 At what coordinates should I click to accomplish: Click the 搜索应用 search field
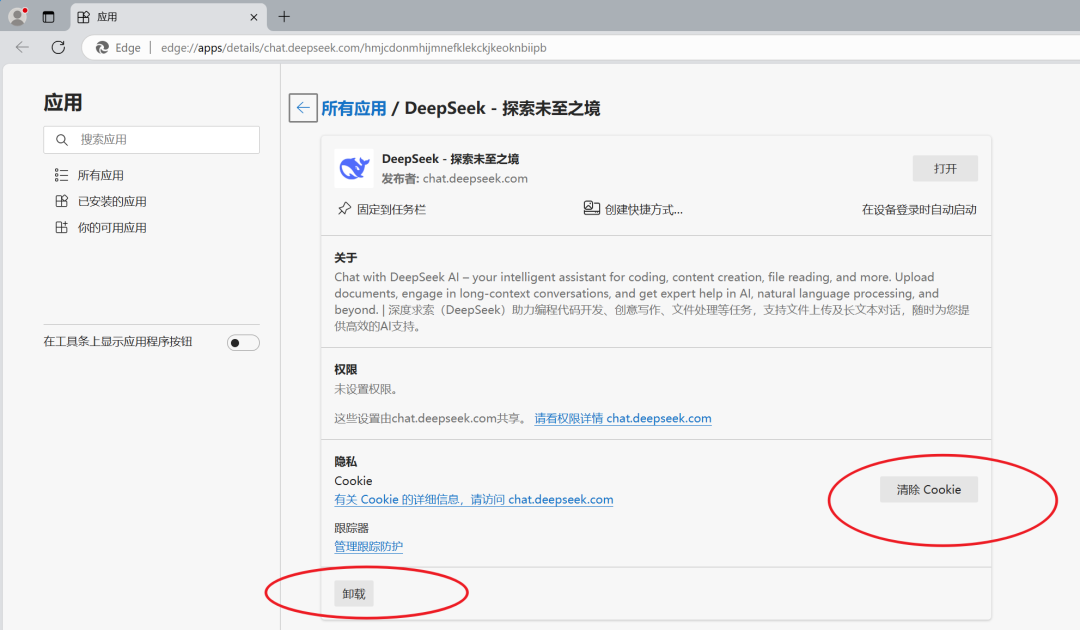[x=152, y=140]
